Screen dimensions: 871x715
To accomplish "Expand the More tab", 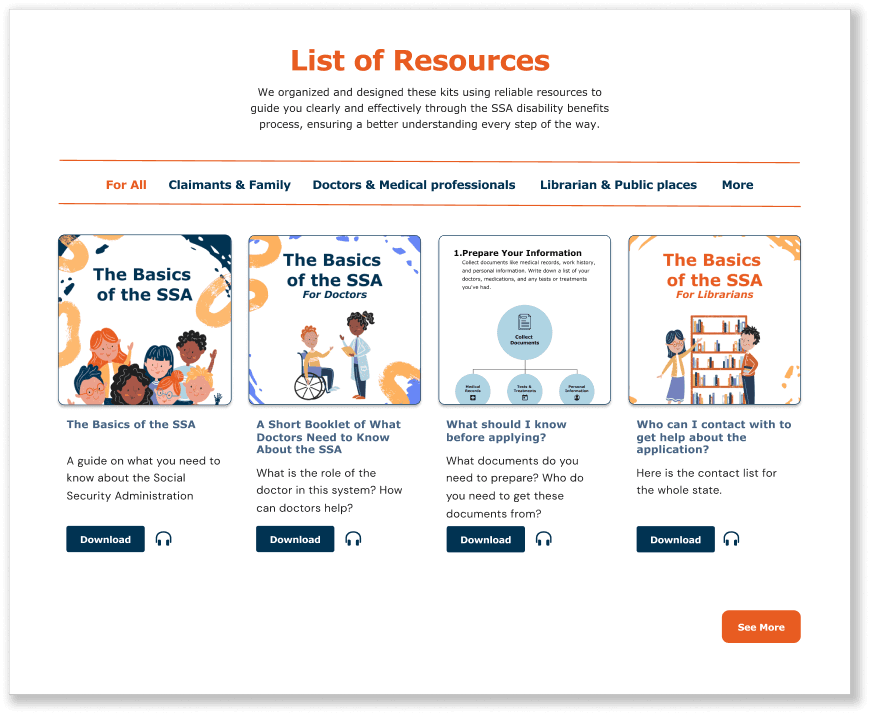I will click(x=738, y=185).
